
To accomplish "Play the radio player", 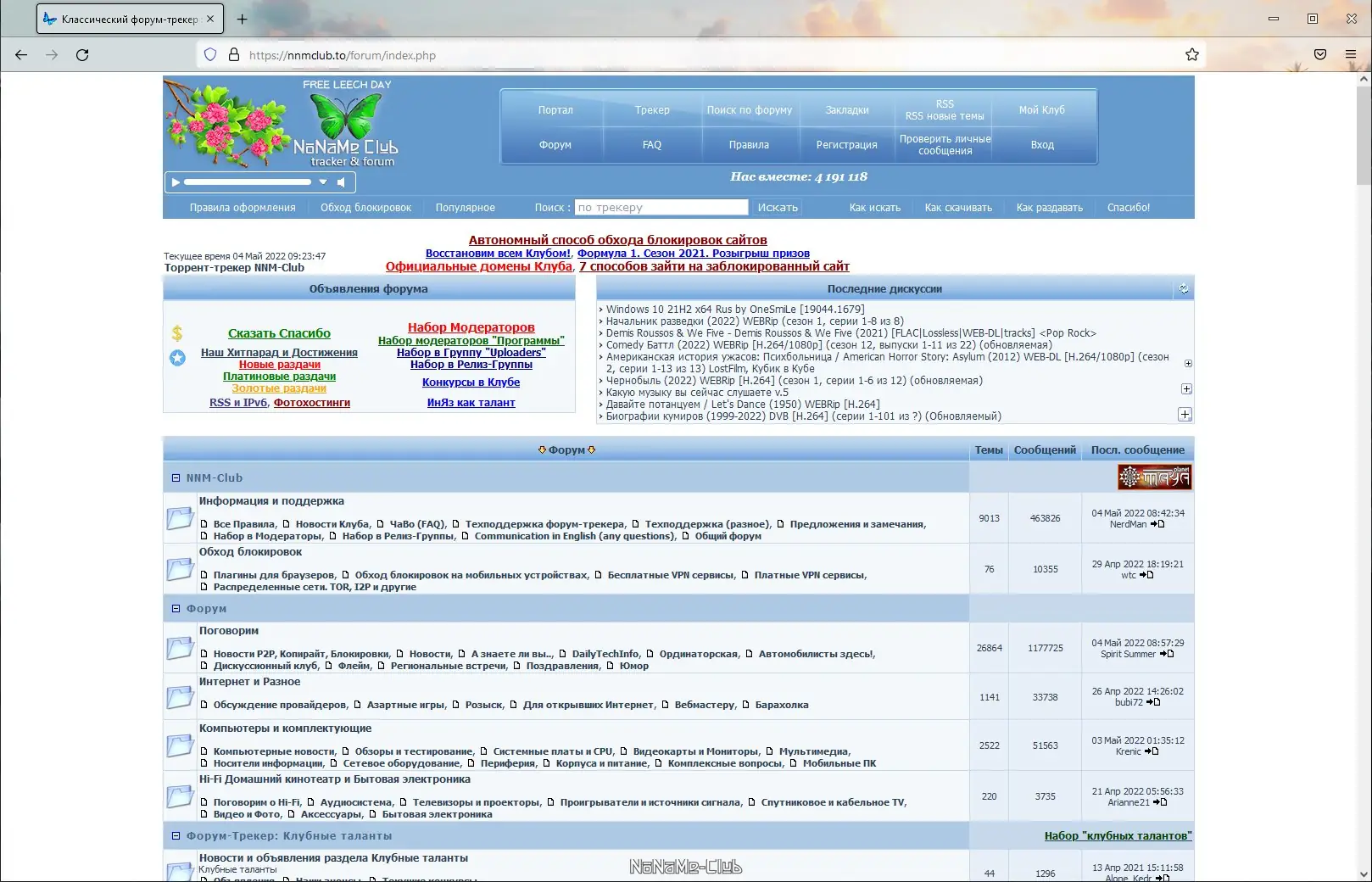I will coord(176,182).
